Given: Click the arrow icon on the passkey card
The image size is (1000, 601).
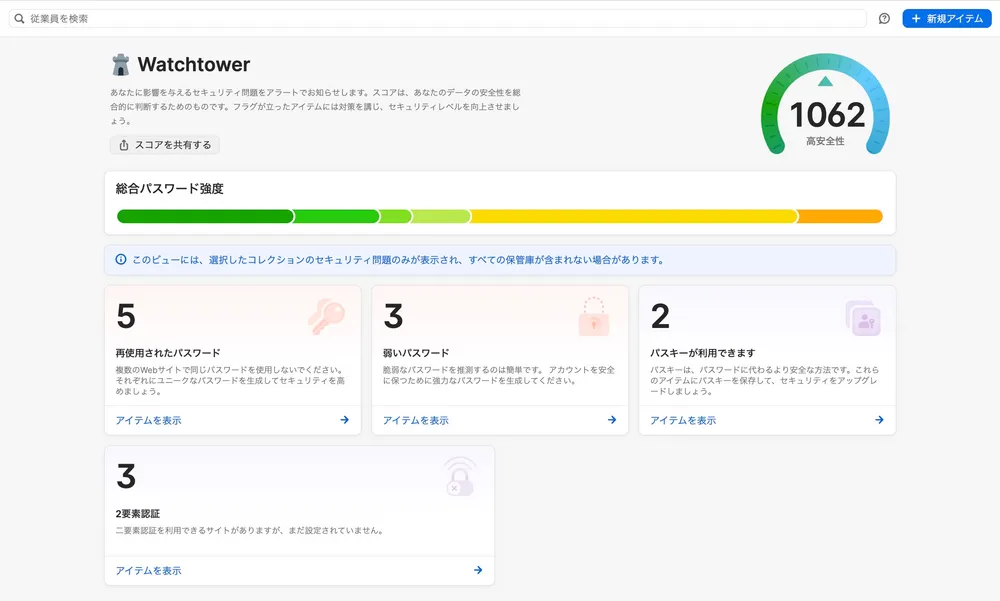Looking at the screenshot, I should (879, 420).
